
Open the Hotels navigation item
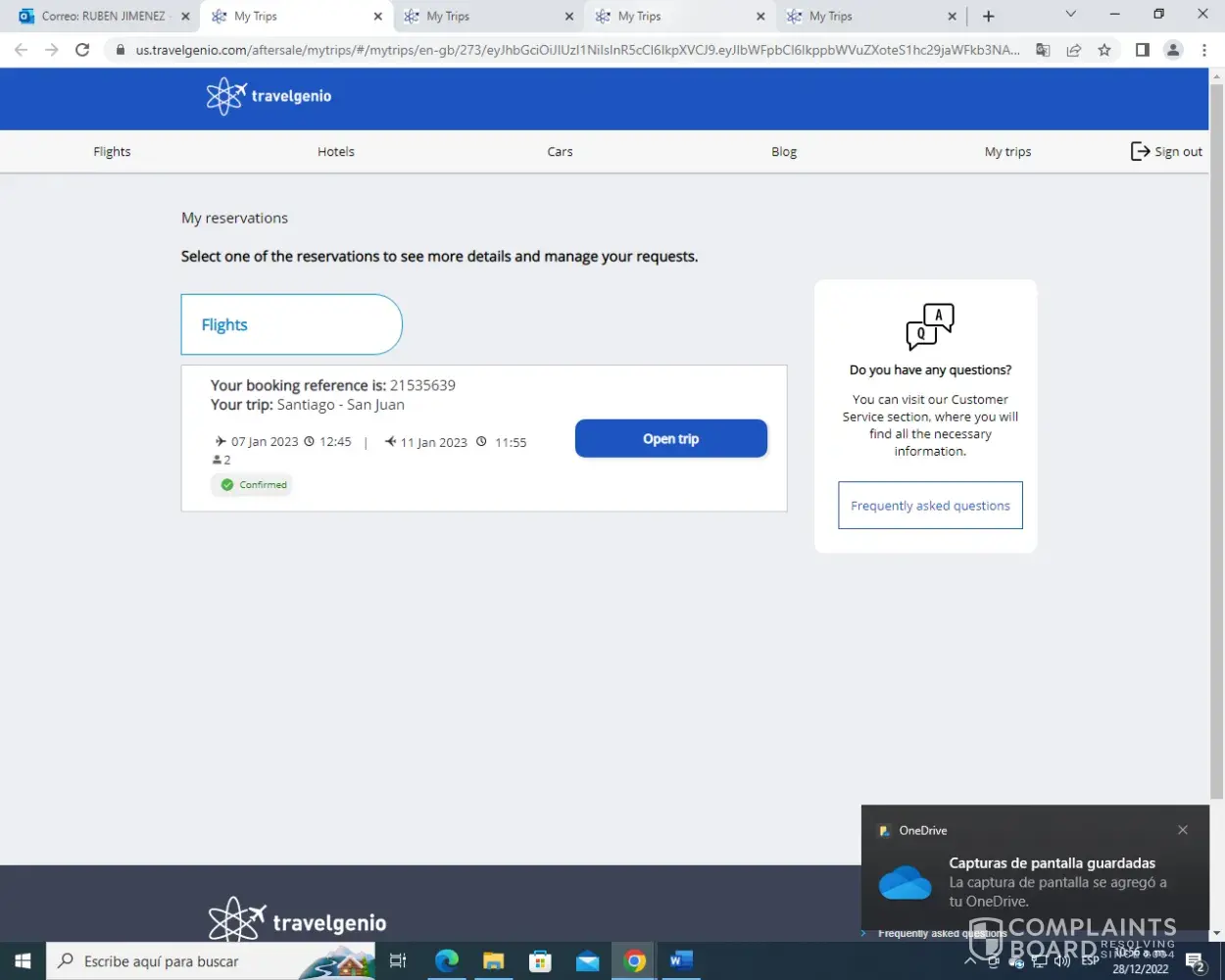(x=336, y=151)
